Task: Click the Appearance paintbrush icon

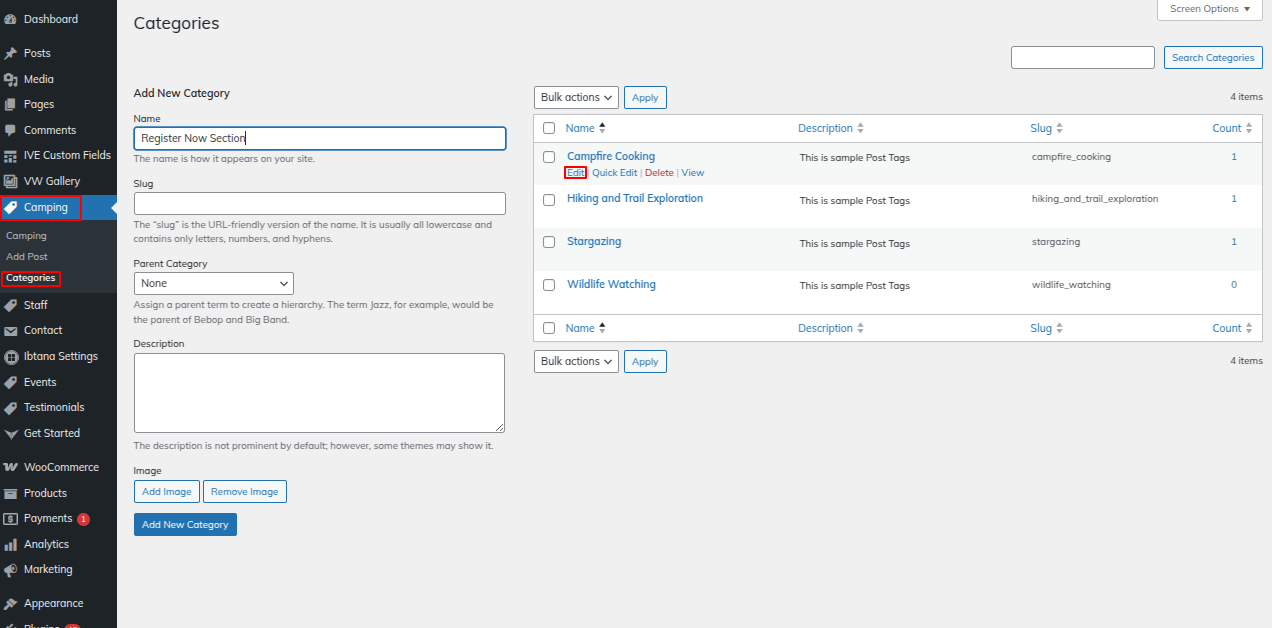Action: pyautogui.click(x=11, y=604)
